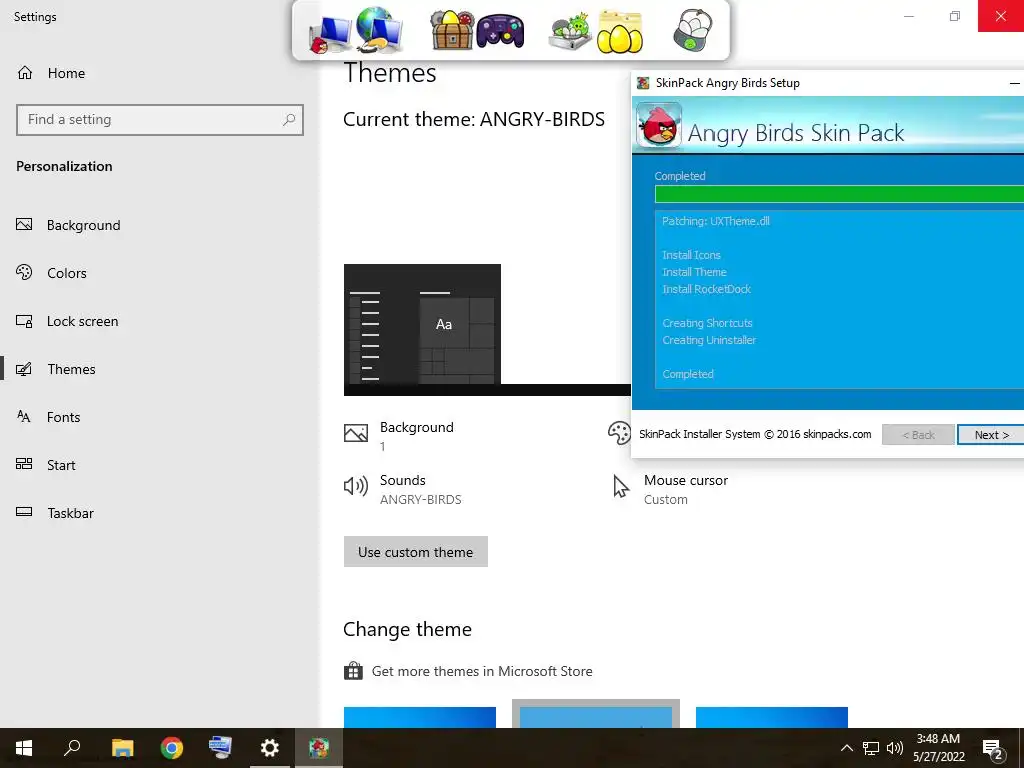Open the globe network icon in dock
The height and width of the screenshot is (768, 1024).
[x=381, y=30]
